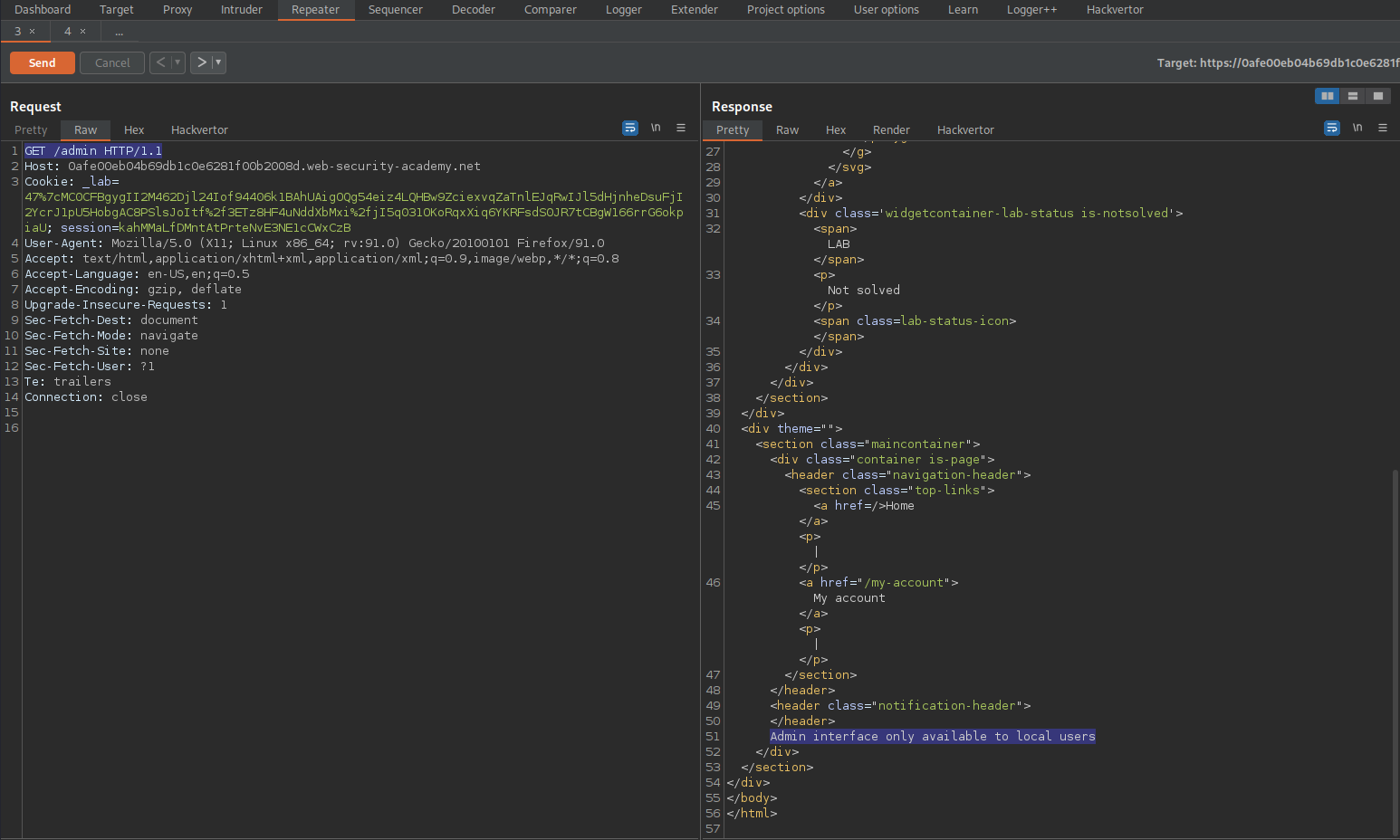Close Repeater sub-tab 4
The height and width of the screenshot is (840, 1400).
click(x=83, y=32)
